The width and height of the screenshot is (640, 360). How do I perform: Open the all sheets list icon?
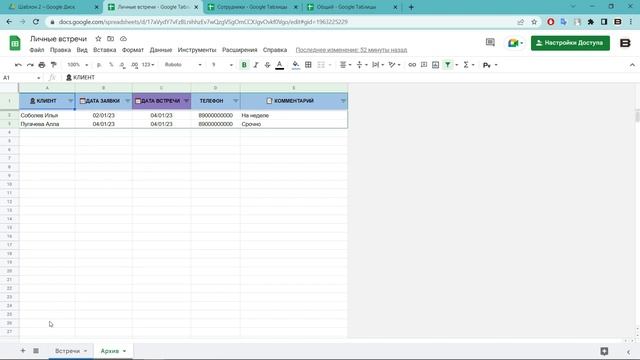point(36,351)
